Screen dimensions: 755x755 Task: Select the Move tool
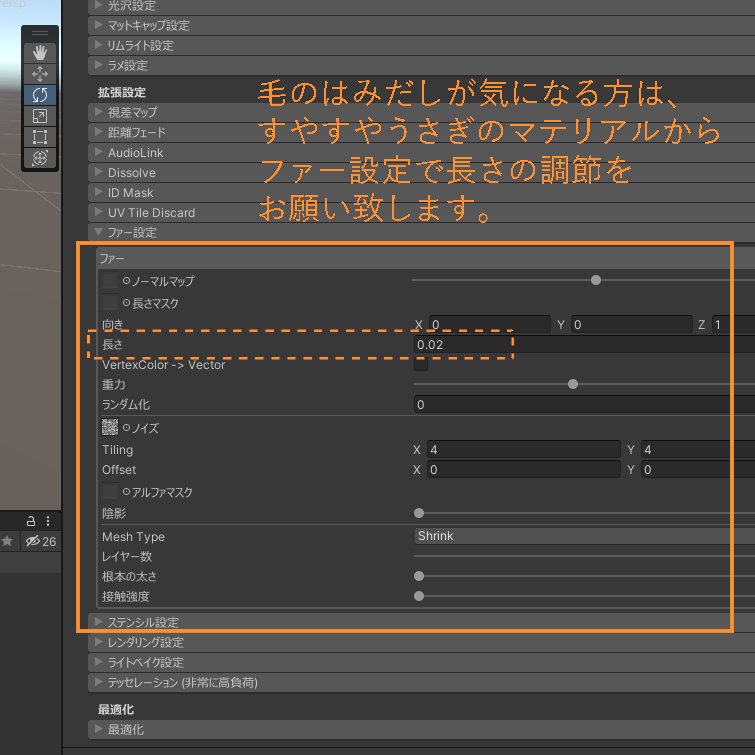tap(40, 74)
